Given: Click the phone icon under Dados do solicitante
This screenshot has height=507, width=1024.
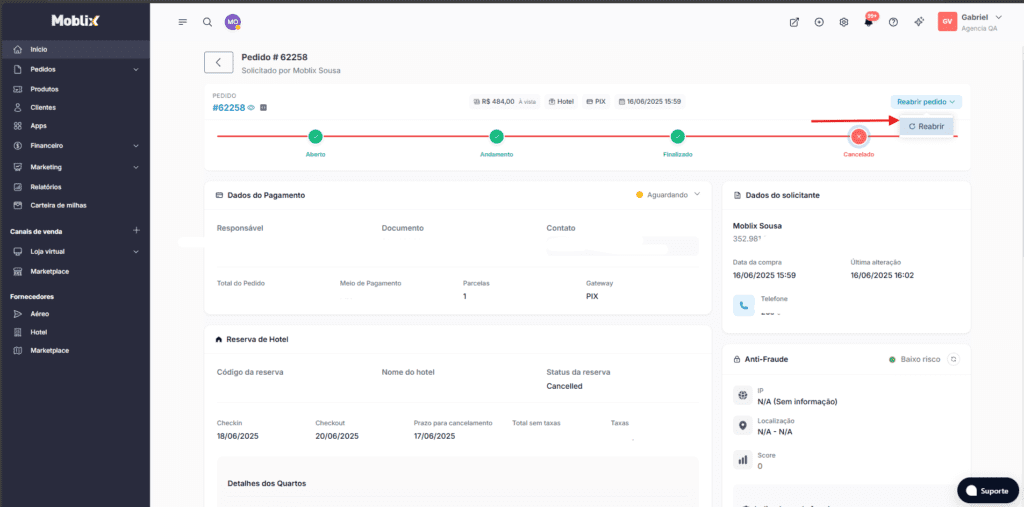Looking at the screenshot, I should 743,306.
